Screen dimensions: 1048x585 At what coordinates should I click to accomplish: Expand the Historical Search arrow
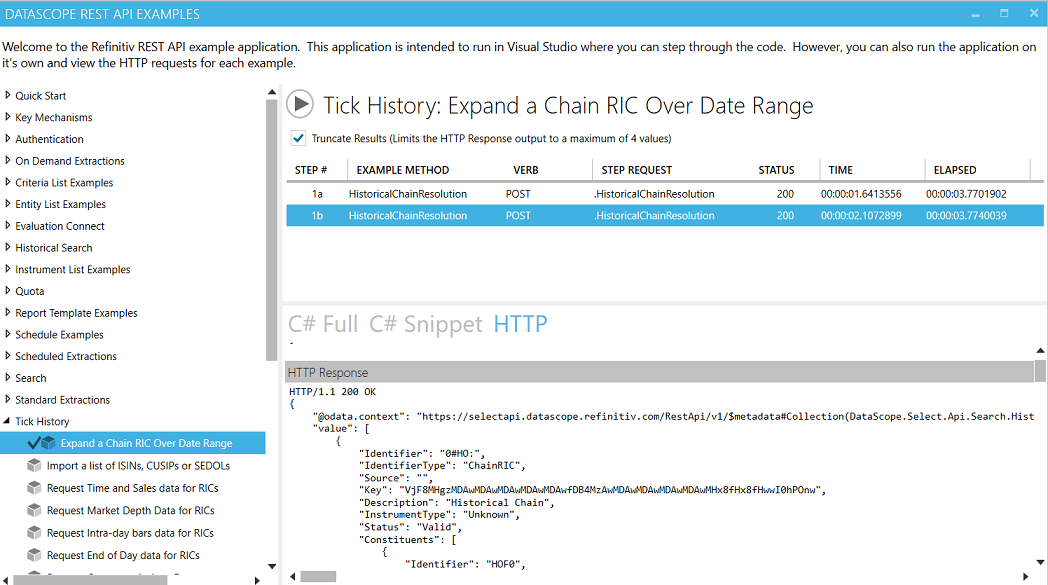pos(7,247)
